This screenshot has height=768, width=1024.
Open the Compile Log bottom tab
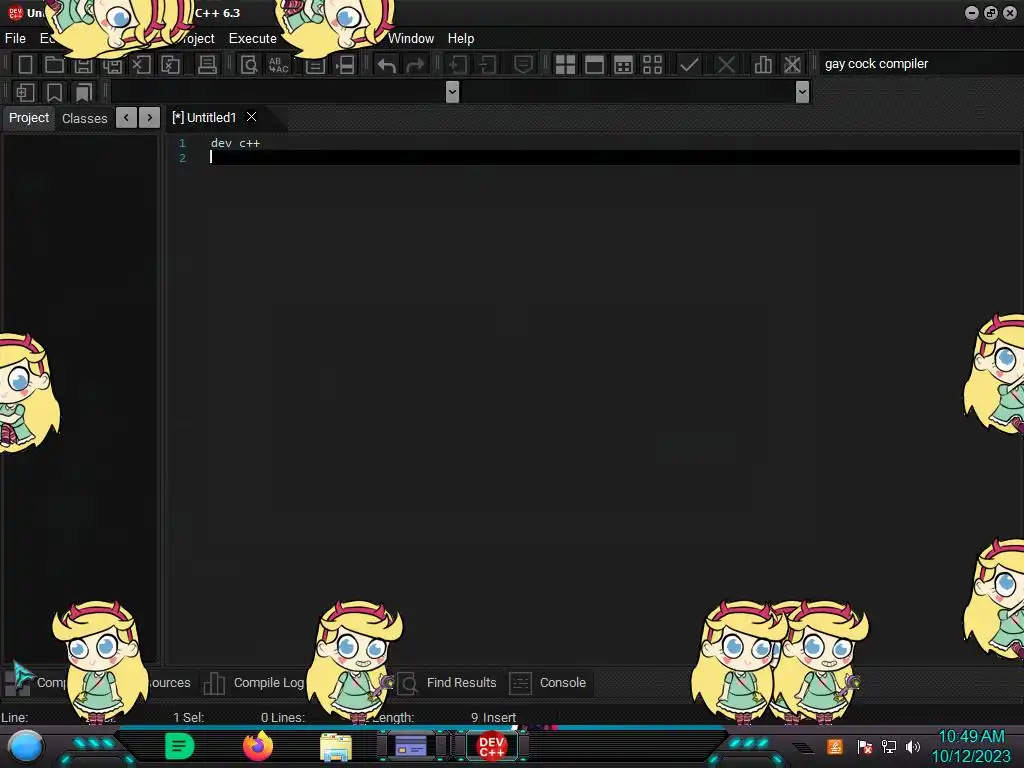pos(253,683)
